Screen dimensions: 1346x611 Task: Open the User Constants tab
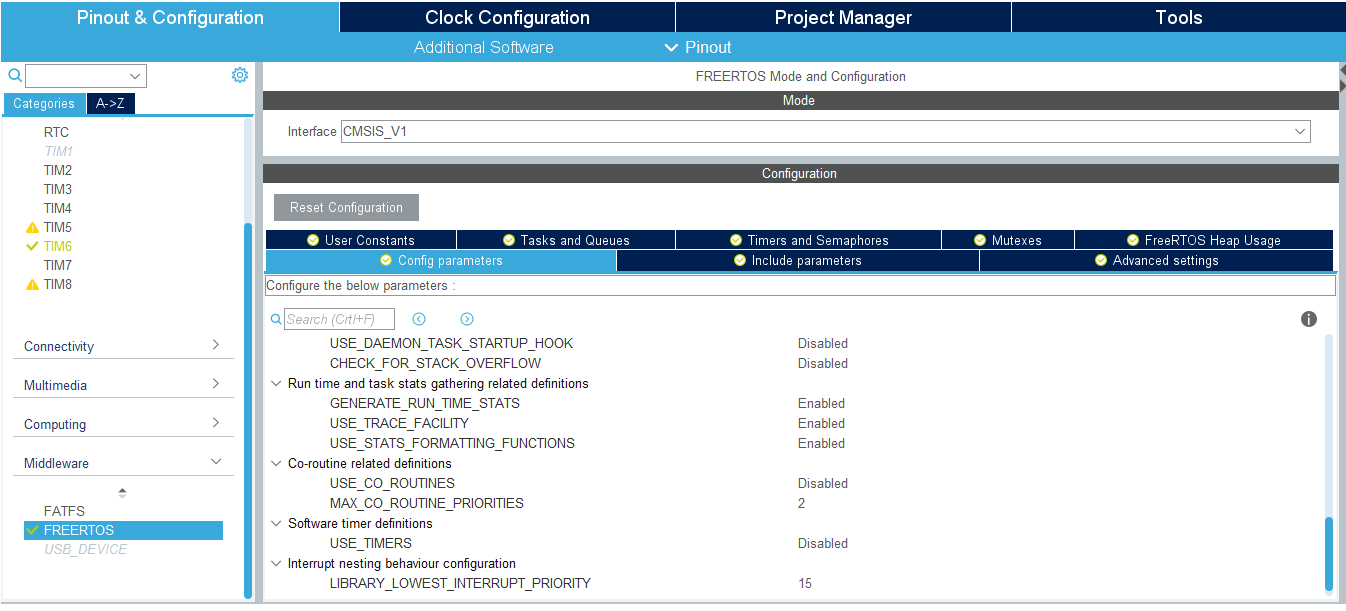361,240
